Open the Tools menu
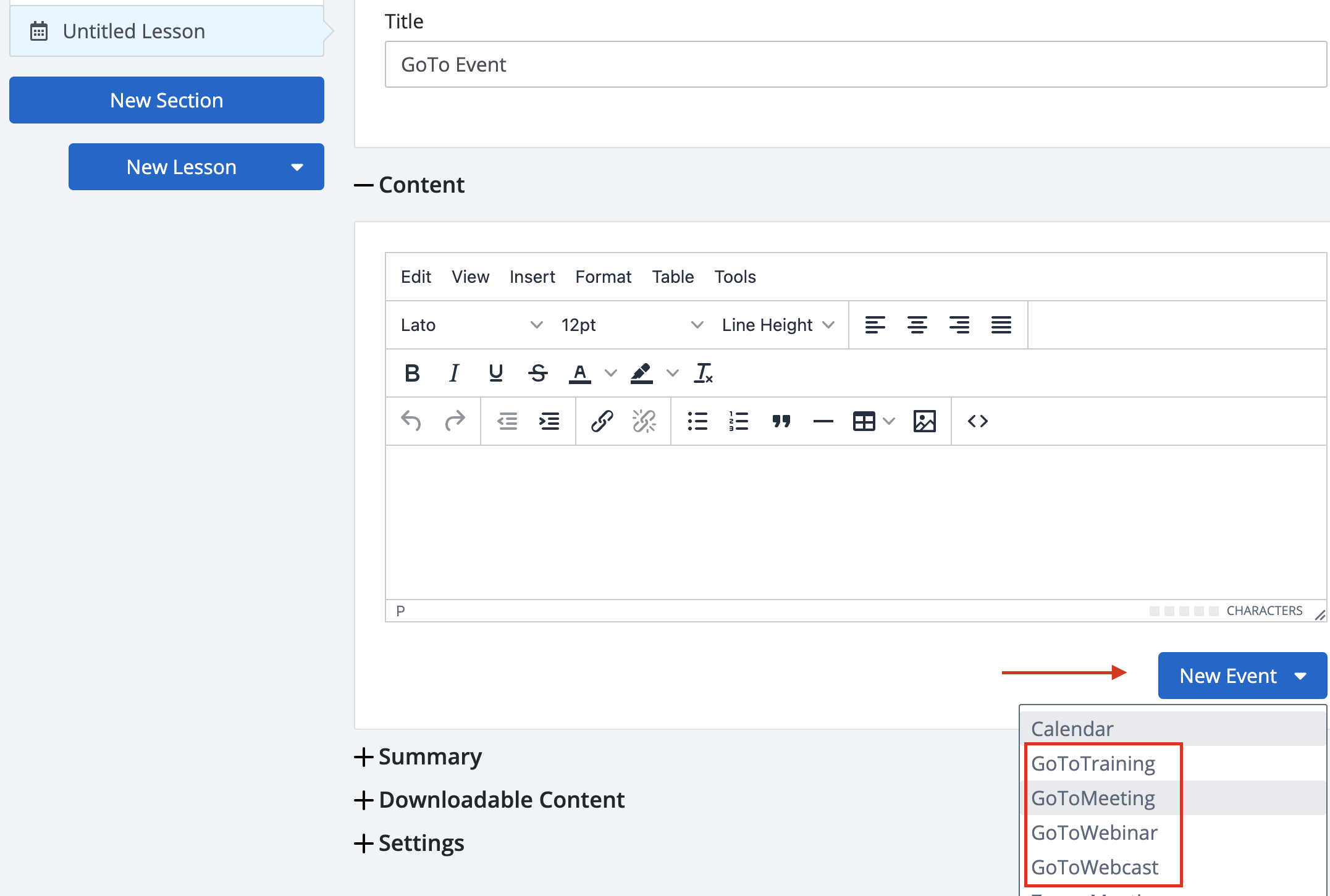The image size is (1330, 896). point(735,277)
